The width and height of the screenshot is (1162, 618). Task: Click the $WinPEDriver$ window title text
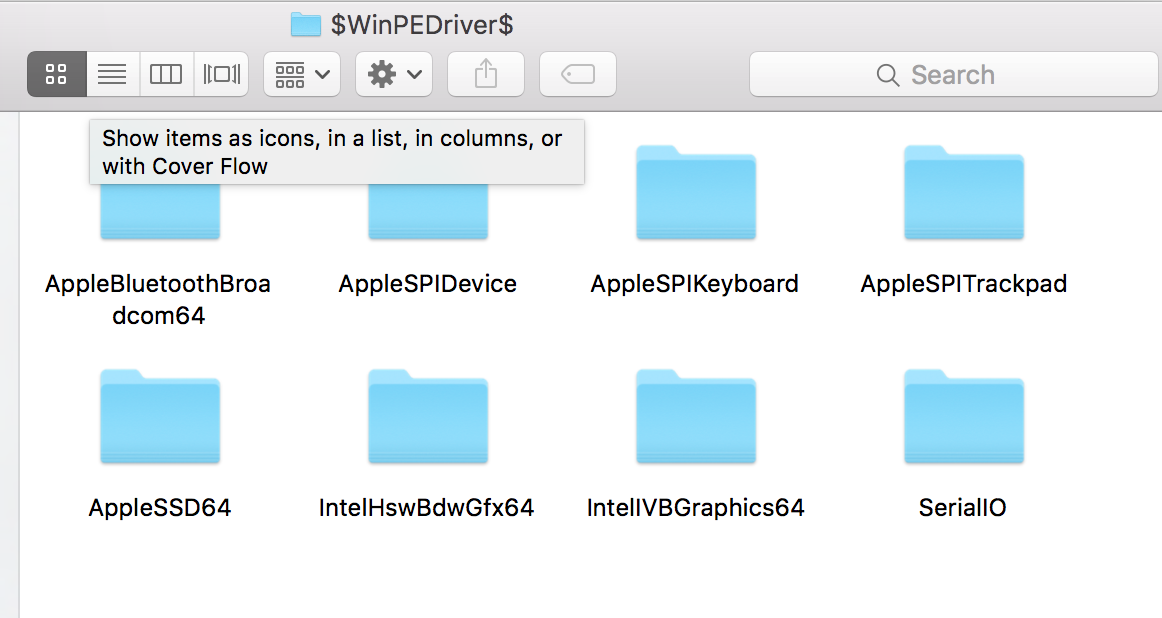[x=422, y=24]
